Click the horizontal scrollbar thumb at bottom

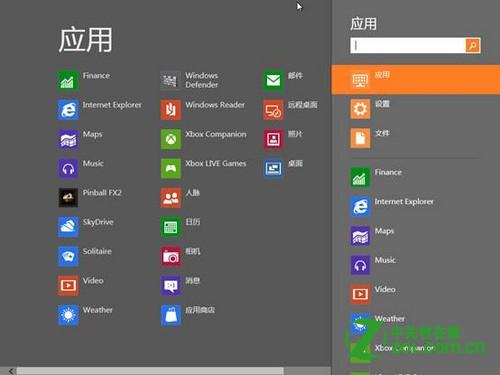150,371
